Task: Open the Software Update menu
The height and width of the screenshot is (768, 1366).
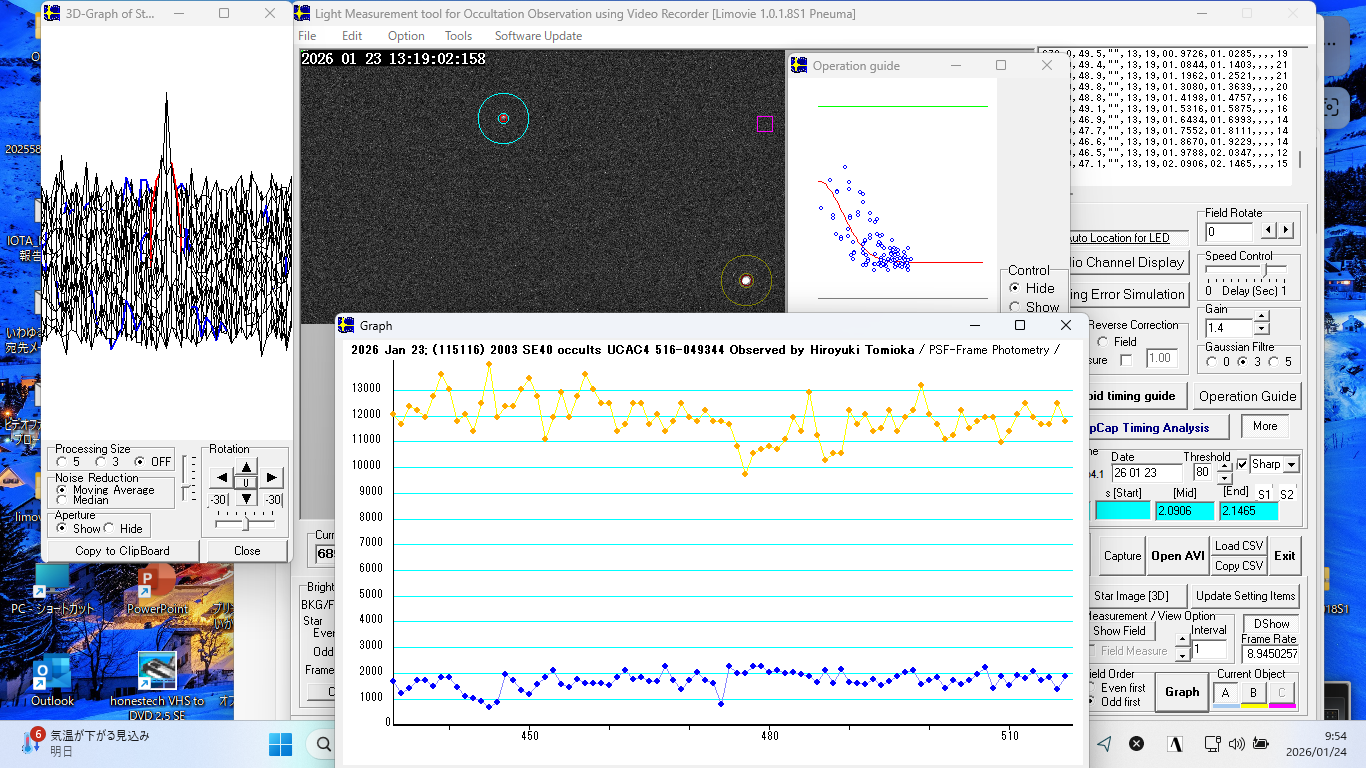Action: point(538,36)
